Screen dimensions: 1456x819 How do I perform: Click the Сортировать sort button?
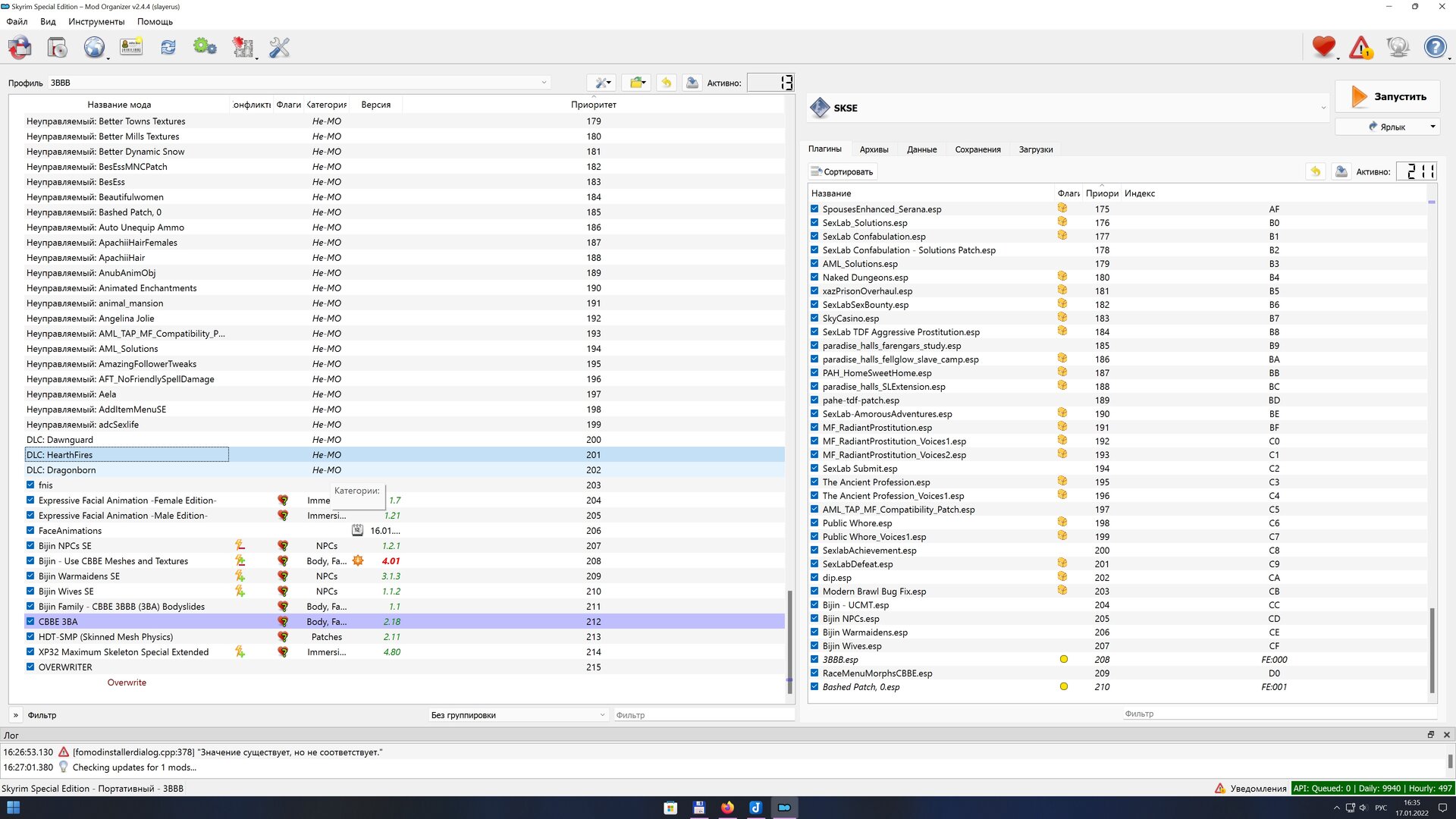(842, 172)
